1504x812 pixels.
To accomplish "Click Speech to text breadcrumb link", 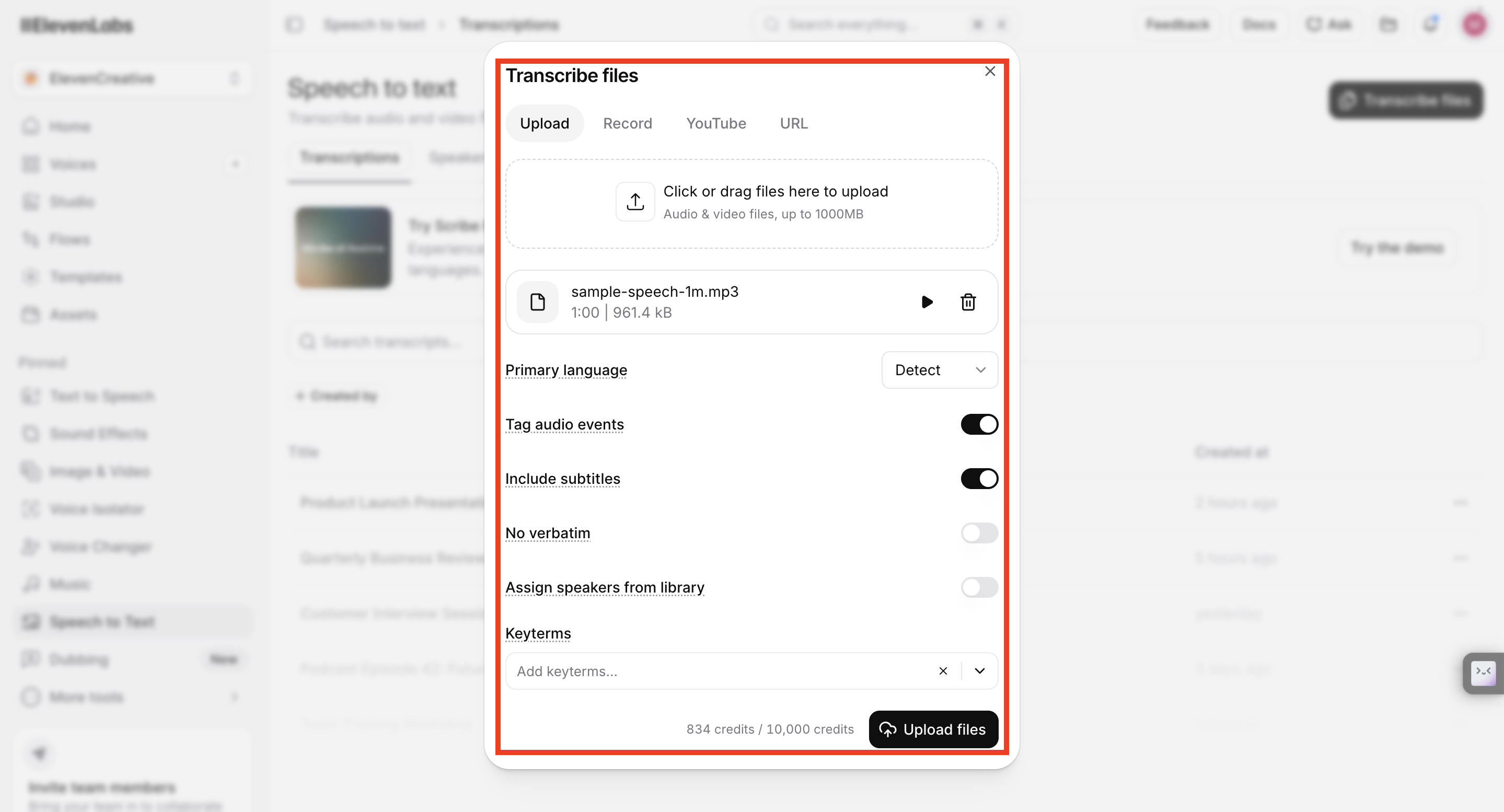I will 374,24.
